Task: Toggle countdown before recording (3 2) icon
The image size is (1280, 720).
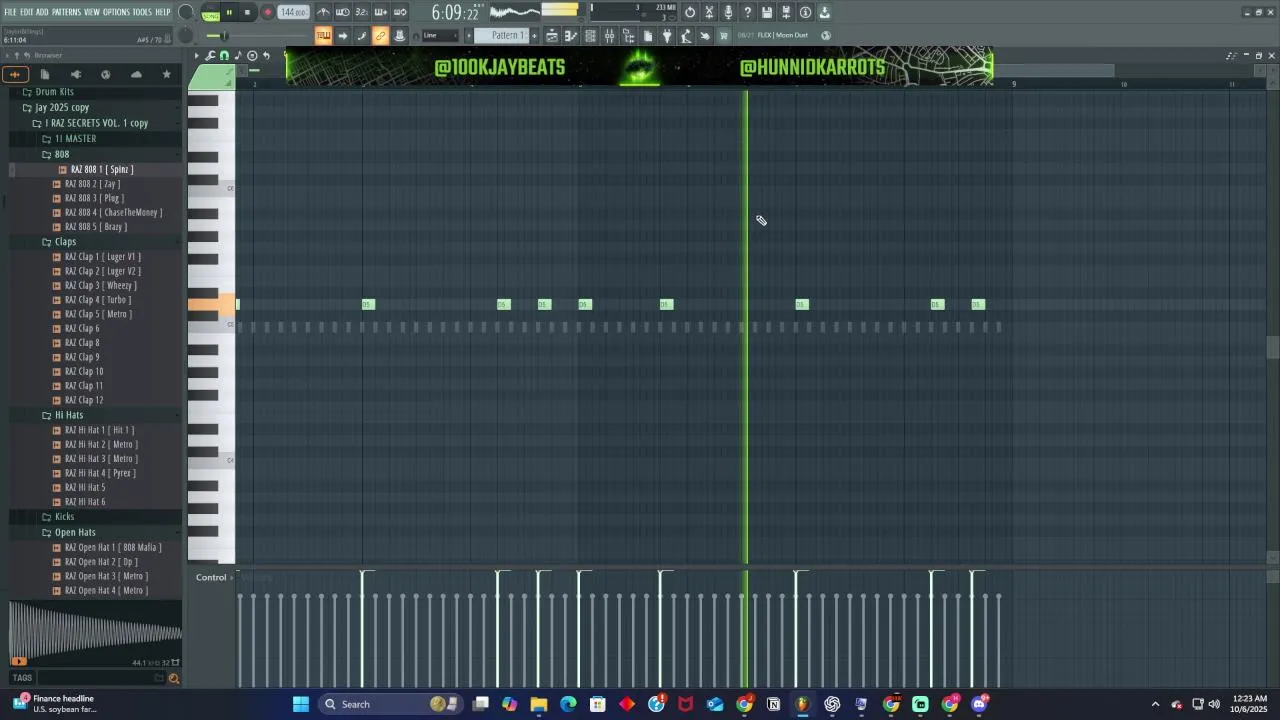Action: click(361, 12)
